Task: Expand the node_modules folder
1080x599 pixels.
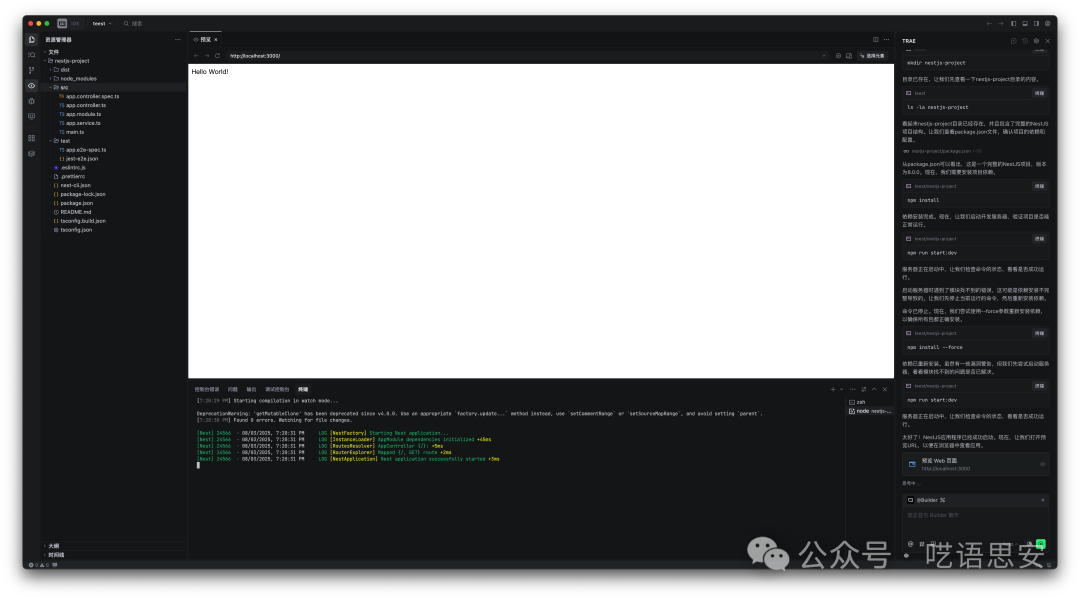Action: (x=78, y=78)
